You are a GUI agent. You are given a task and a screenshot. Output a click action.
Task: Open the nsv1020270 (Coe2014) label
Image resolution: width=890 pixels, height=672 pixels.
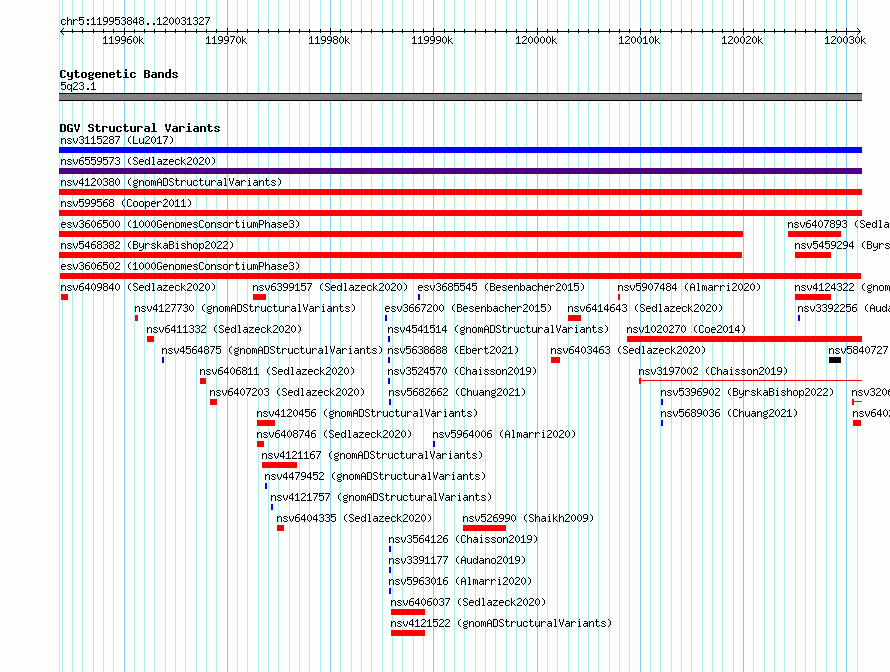[686, 329]
